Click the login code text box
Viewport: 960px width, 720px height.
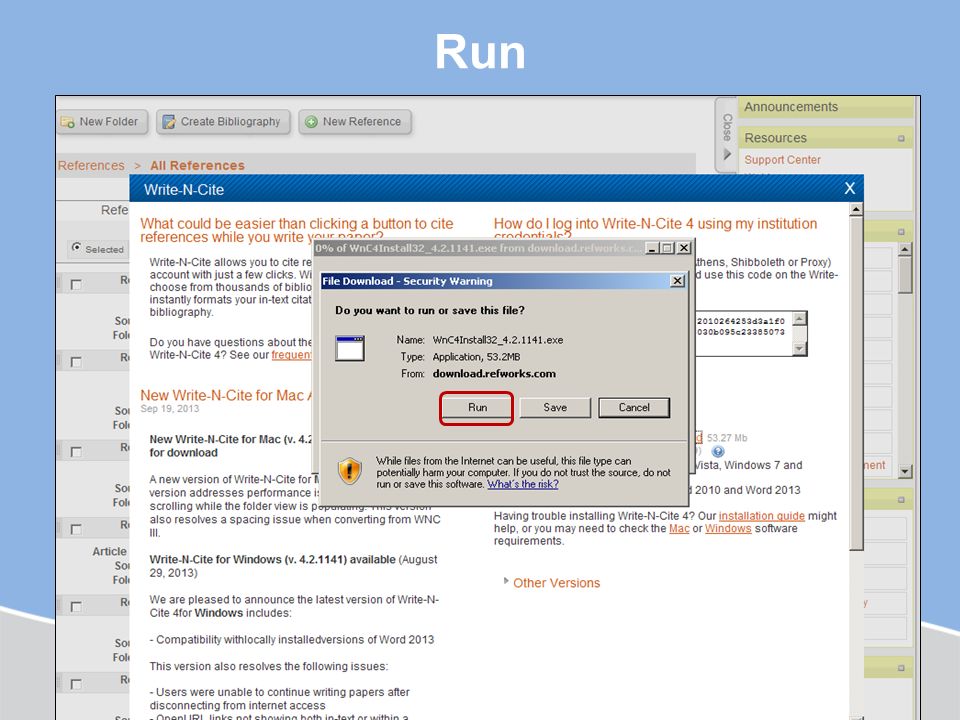tap(744, 332)
